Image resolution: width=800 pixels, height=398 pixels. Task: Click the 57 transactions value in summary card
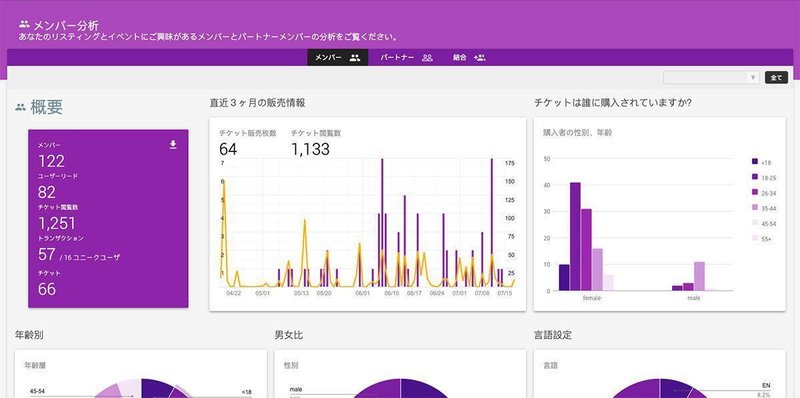click(x=47, y=254)
